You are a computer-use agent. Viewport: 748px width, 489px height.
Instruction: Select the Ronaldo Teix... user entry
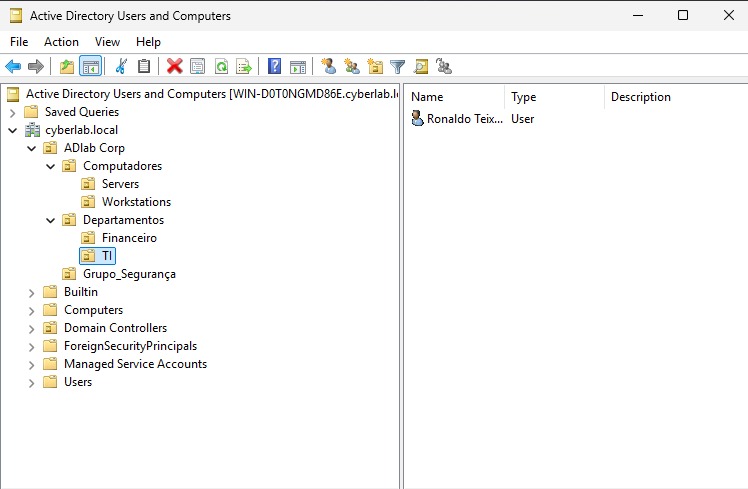point(465,118)
